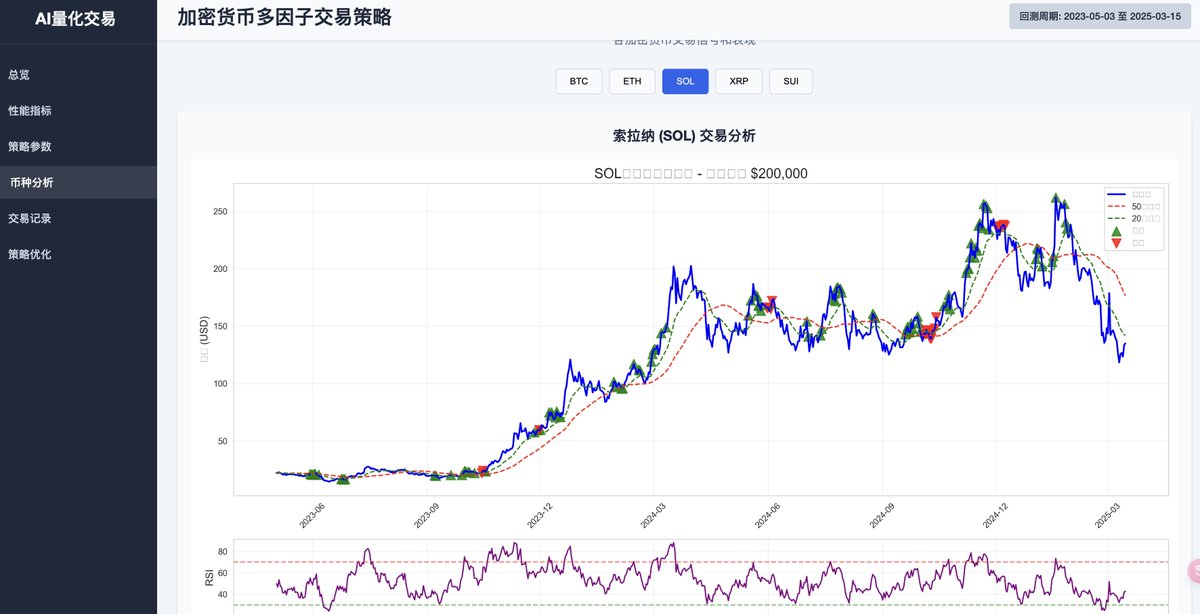Click the green dashed 20 moving-average legend entry
The width and height of the screenshot is (1200, 614).
click(x=1134, y=218)
